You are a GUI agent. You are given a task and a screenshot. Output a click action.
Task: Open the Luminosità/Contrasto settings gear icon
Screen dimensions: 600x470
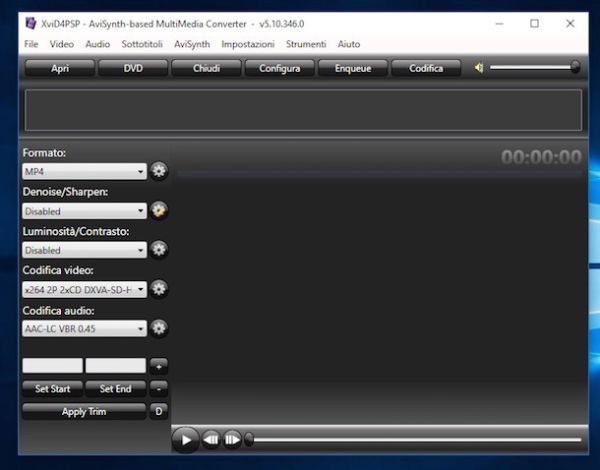tap(159, 250)
